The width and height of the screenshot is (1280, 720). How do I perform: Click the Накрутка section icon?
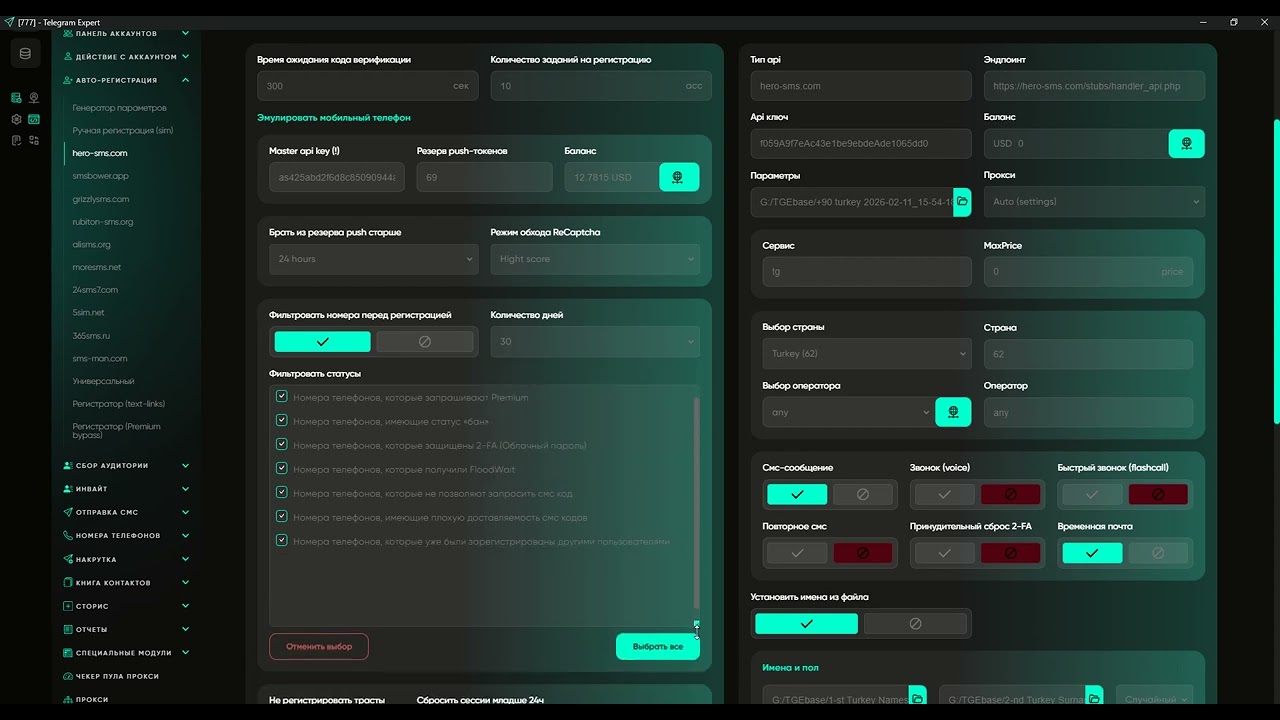(x=67, y=559)
